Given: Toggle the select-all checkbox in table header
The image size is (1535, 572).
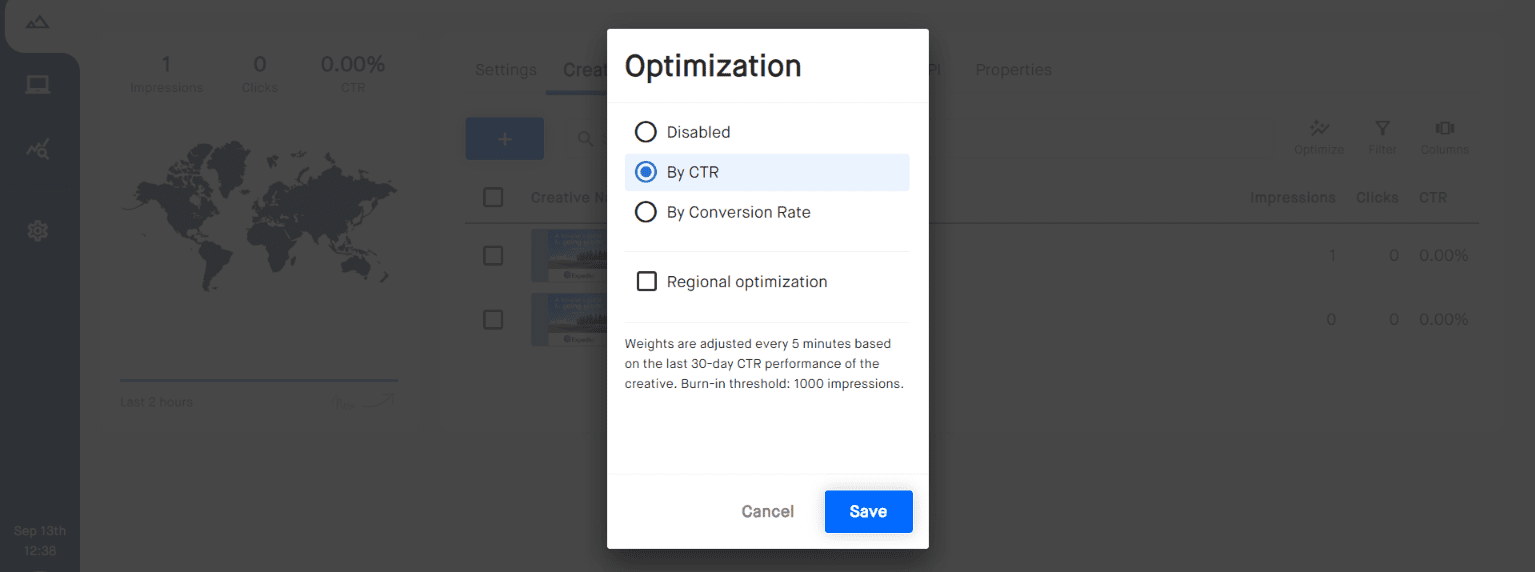Looking at the screenshot, I should 493,197.
